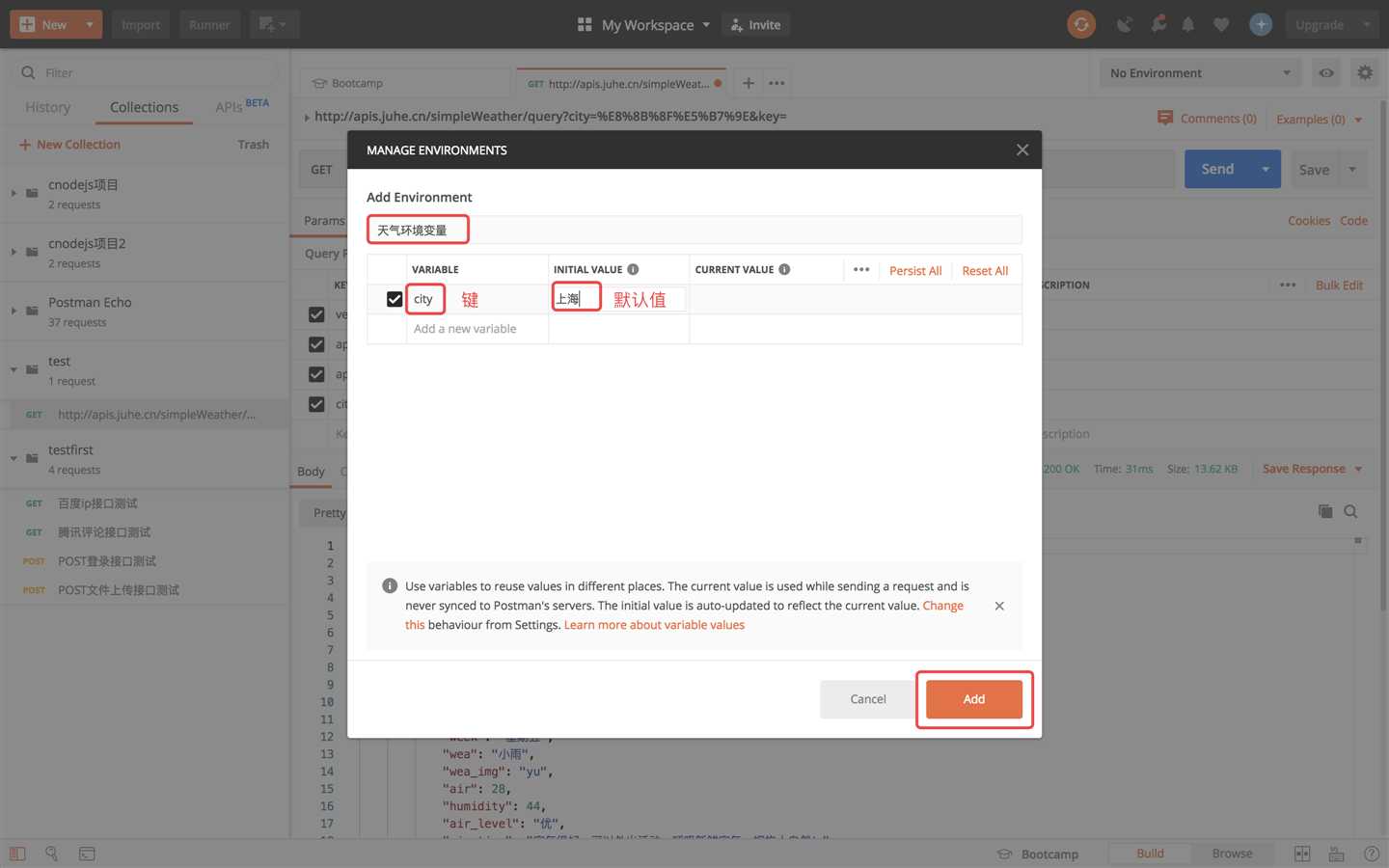Select the simpleWeather request tab

coord(622,83)
